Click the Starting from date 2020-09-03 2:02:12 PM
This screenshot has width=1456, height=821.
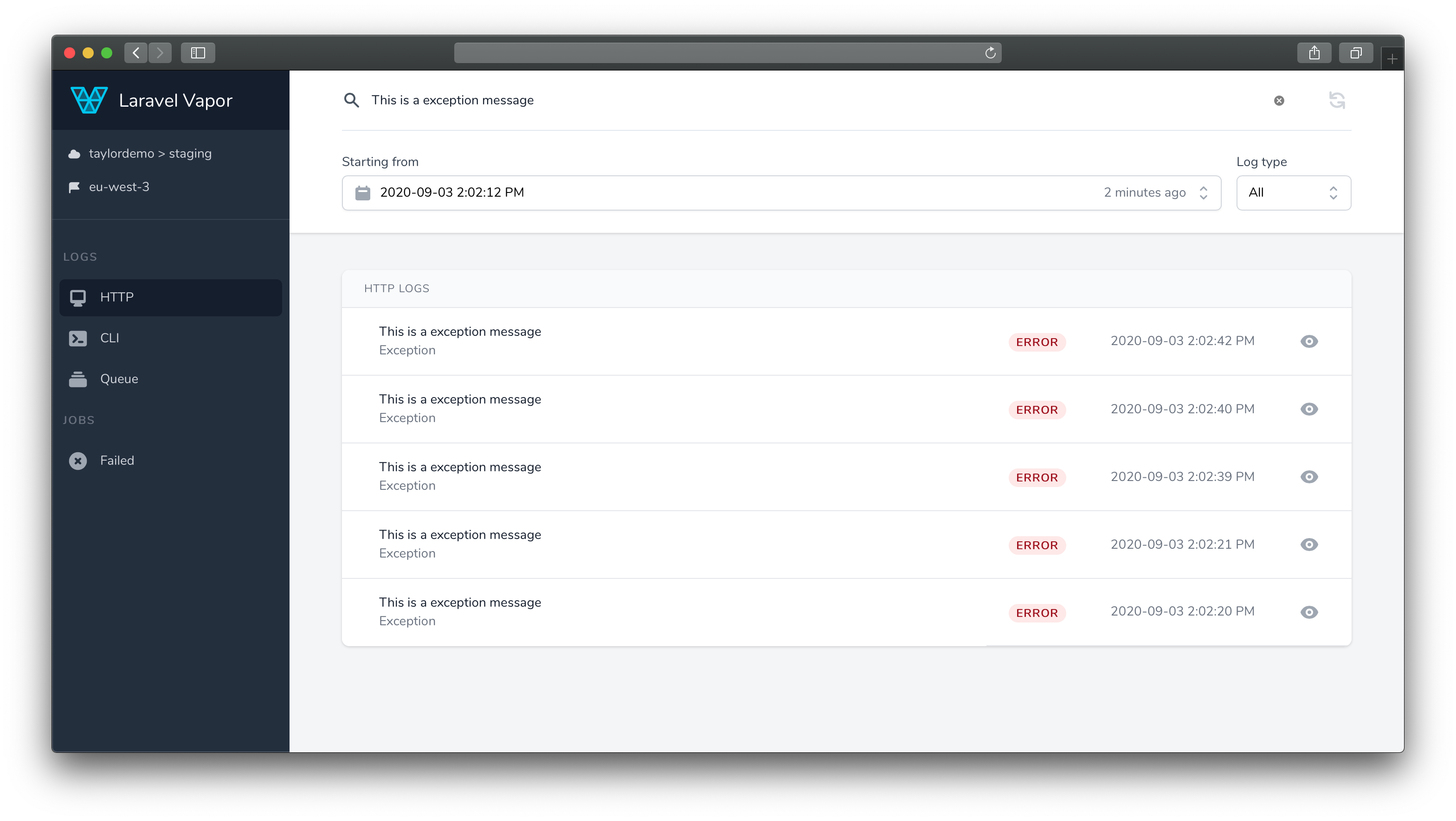tap(451, 192)
